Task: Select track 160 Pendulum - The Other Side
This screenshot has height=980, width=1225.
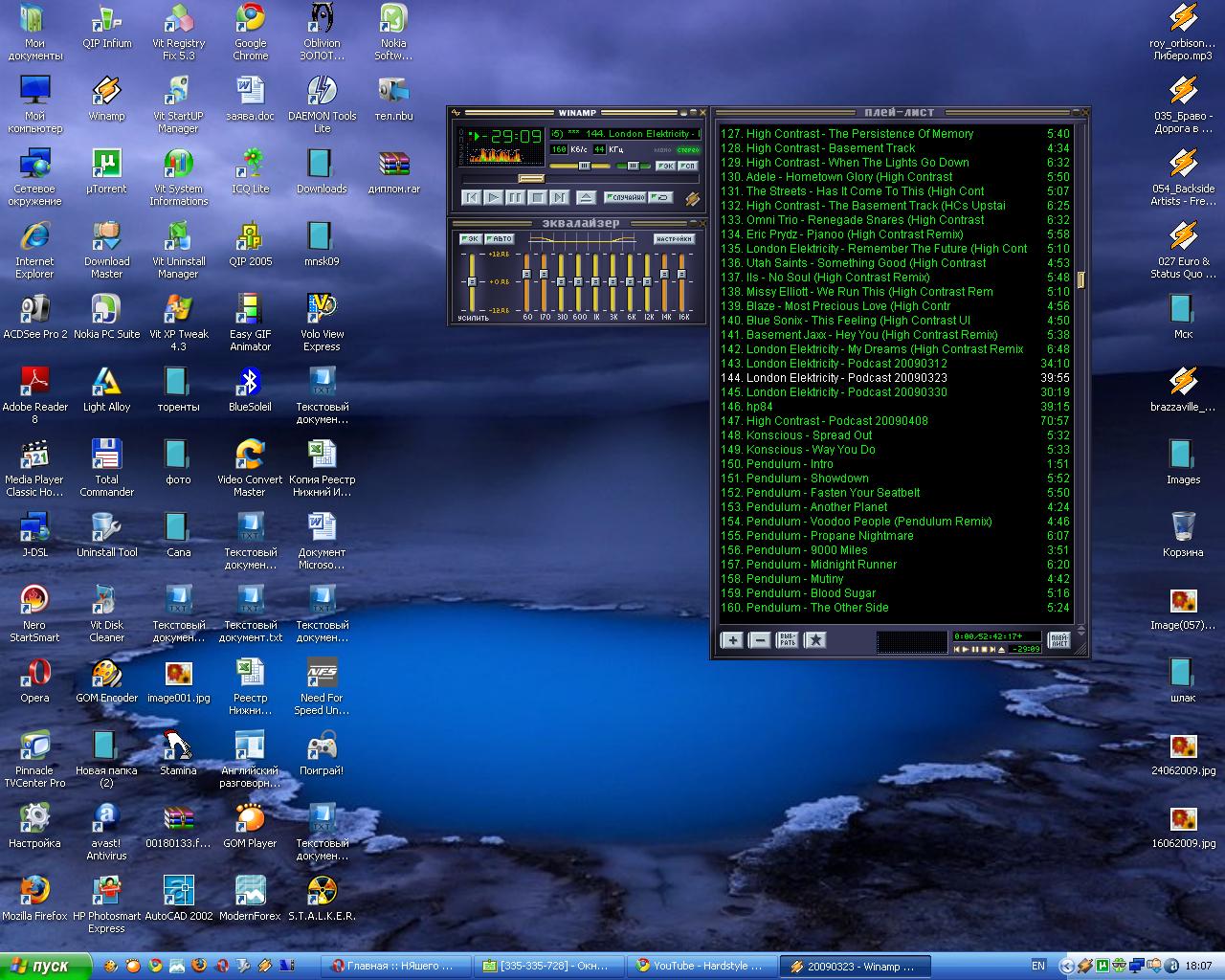Action: coord(895,608)
